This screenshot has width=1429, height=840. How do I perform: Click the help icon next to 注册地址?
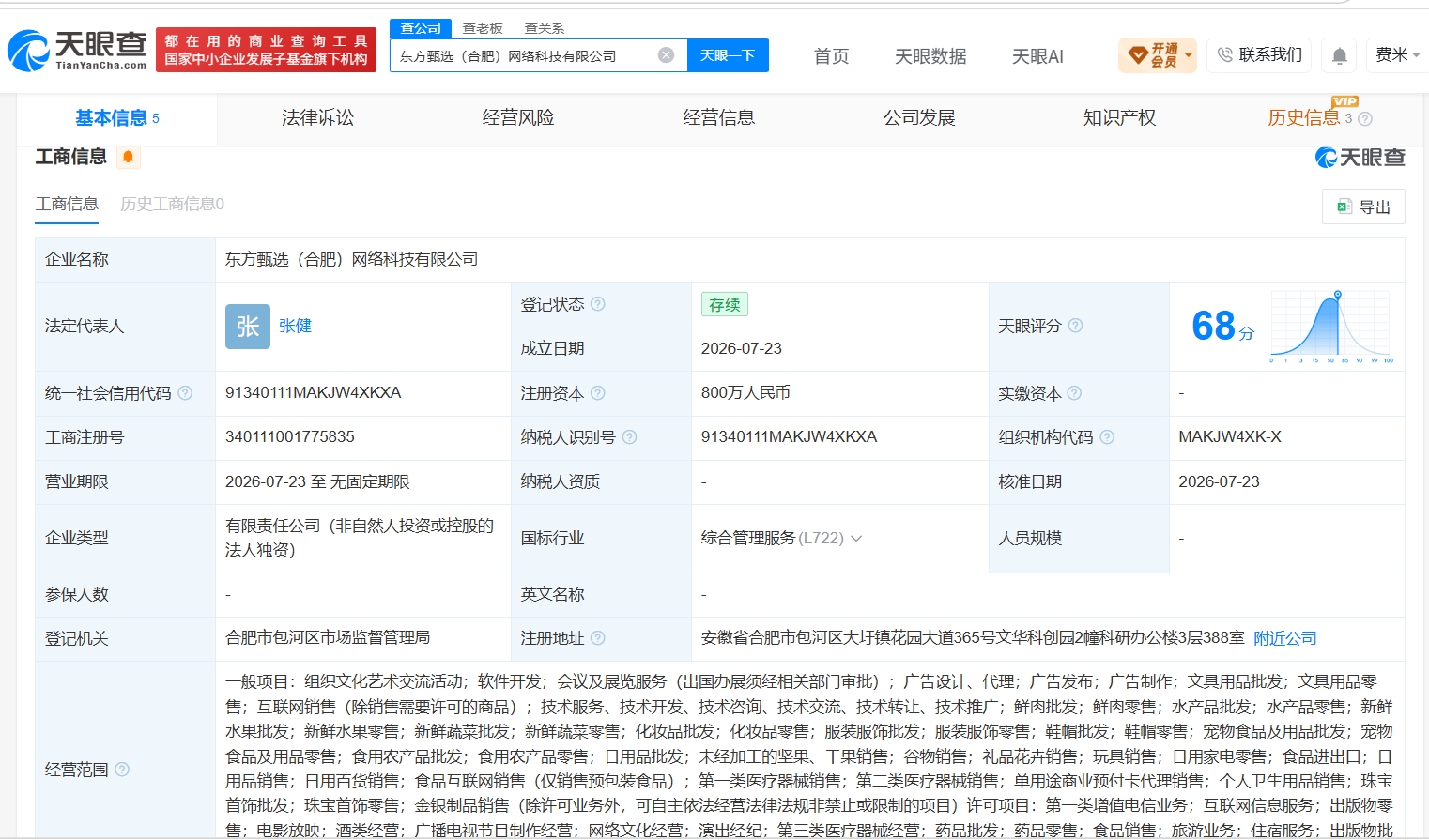pos(598,638)
